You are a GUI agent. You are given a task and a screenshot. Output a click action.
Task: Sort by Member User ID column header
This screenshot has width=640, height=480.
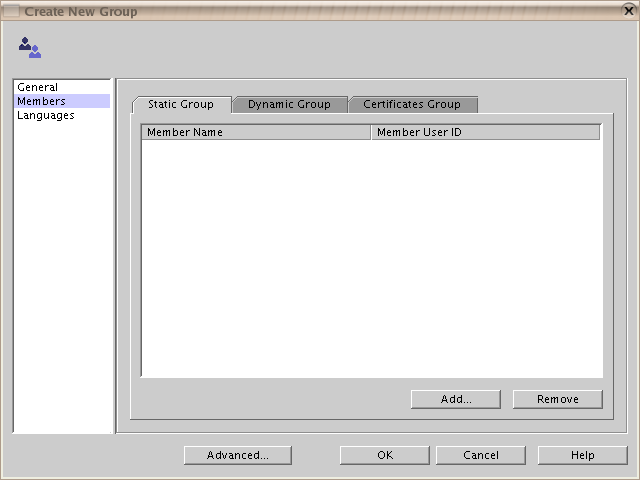[486, 132]
